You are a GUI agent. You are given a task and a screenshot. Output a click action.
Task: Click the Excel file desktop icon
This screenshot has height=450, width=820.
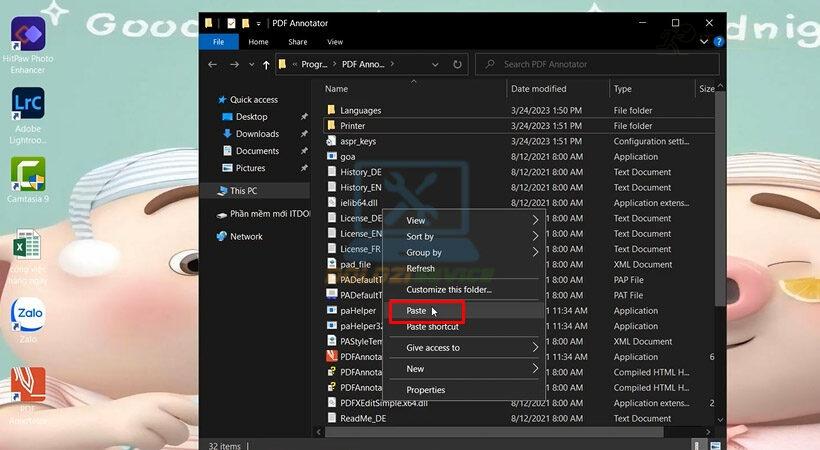tap(28, 246)
